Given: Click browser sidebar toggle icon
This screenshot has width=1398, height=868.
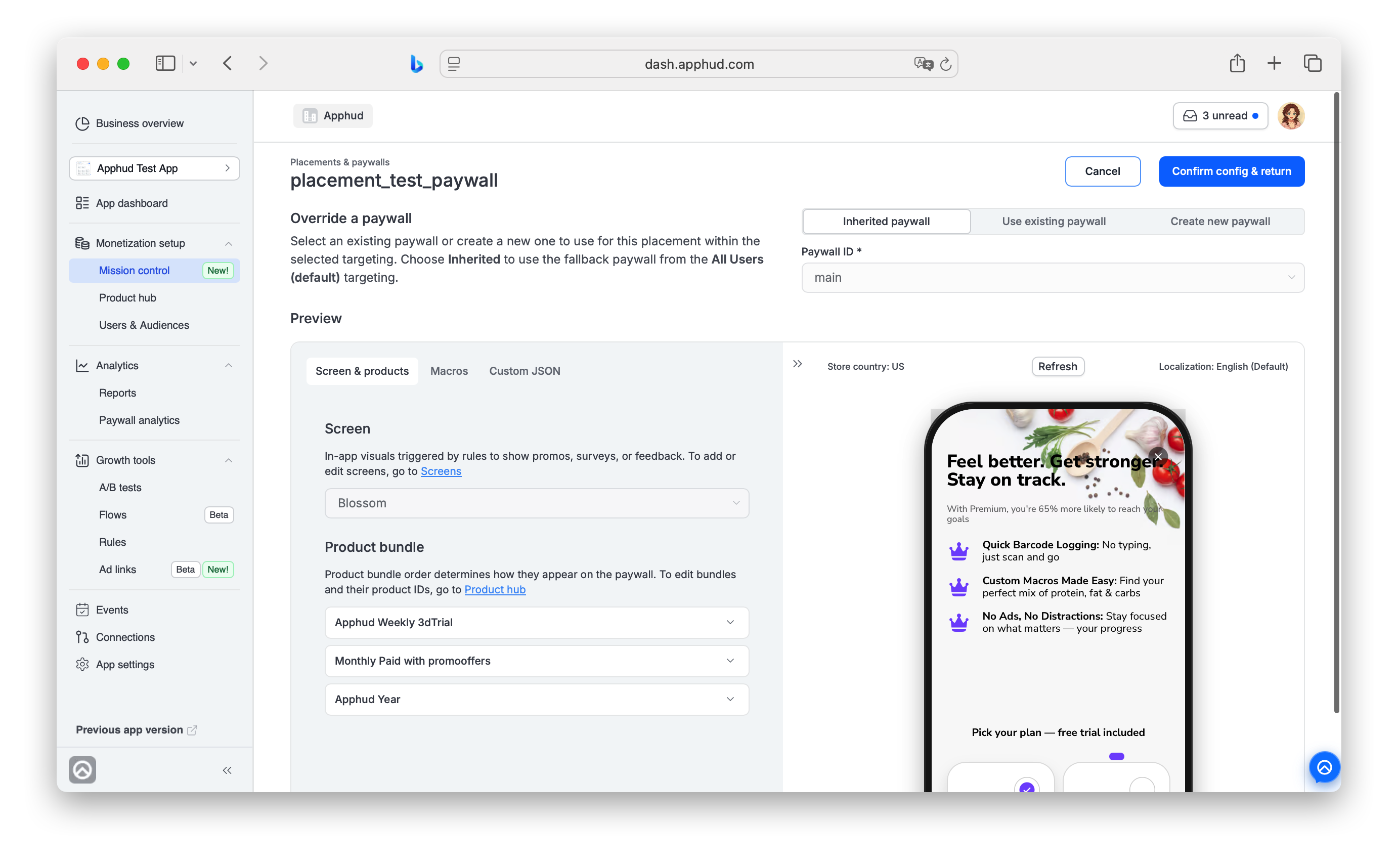Looking at the screenshot, I should click(165, 63).
